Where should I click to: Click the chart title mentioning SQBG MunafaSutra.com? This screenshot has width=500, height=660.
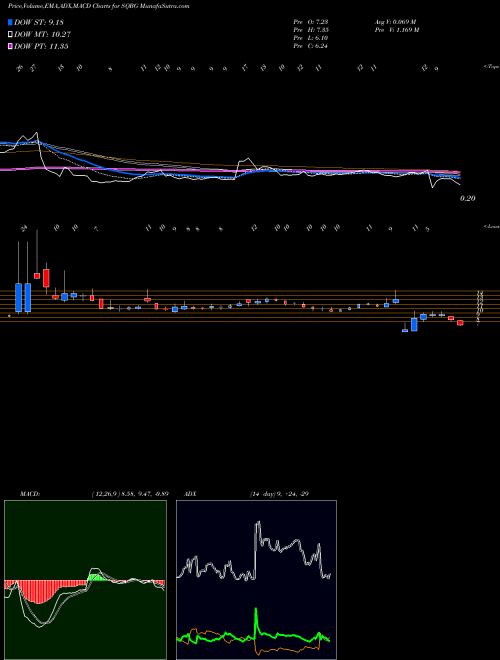coord(98,6)
